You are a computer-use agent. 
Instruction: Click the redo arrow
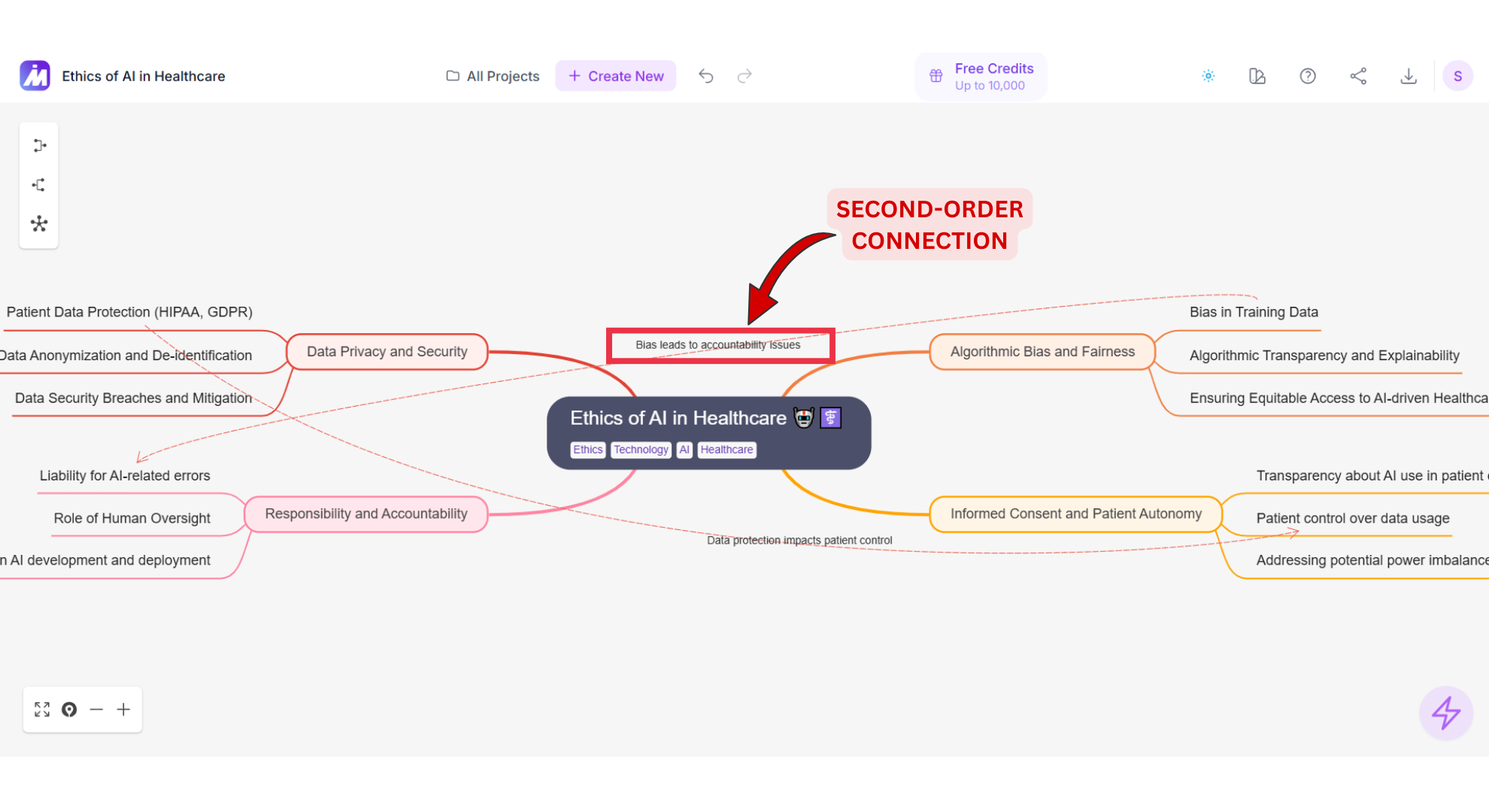point(744,76)
